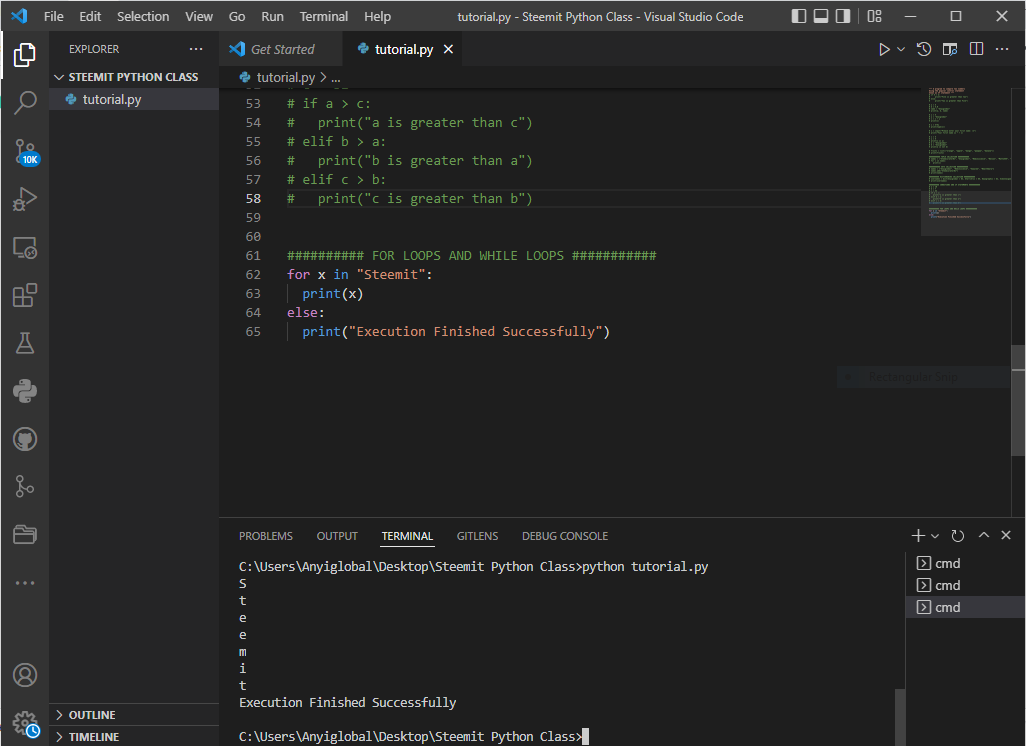The height and width of the screenshot is (746, 1026).
Task: Collapse the STEEMIT PYTHON CLASS folder
Action: coord(132,77)
